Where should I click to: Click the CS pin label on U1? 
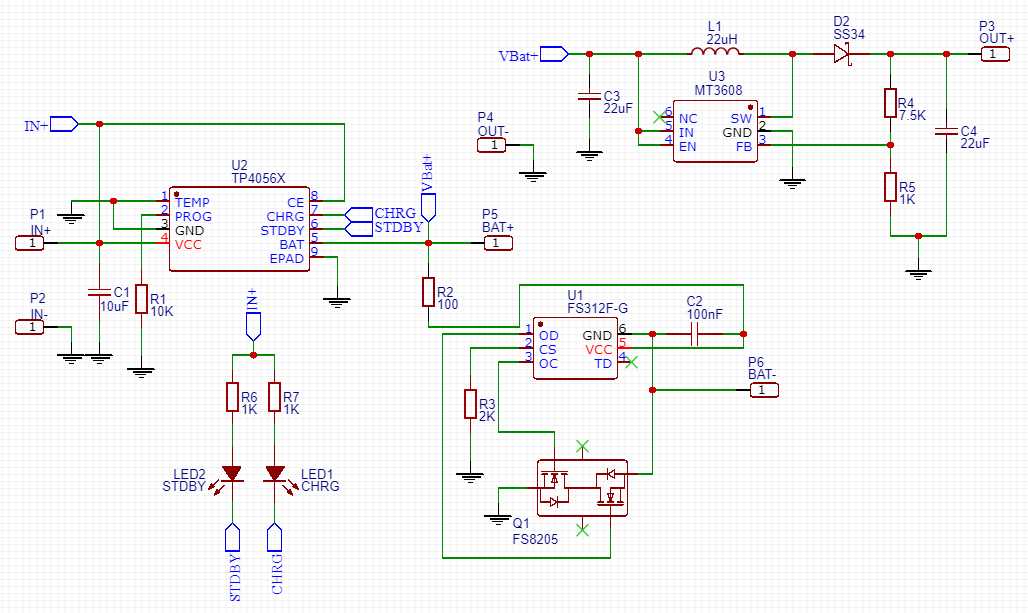(547, 349)
